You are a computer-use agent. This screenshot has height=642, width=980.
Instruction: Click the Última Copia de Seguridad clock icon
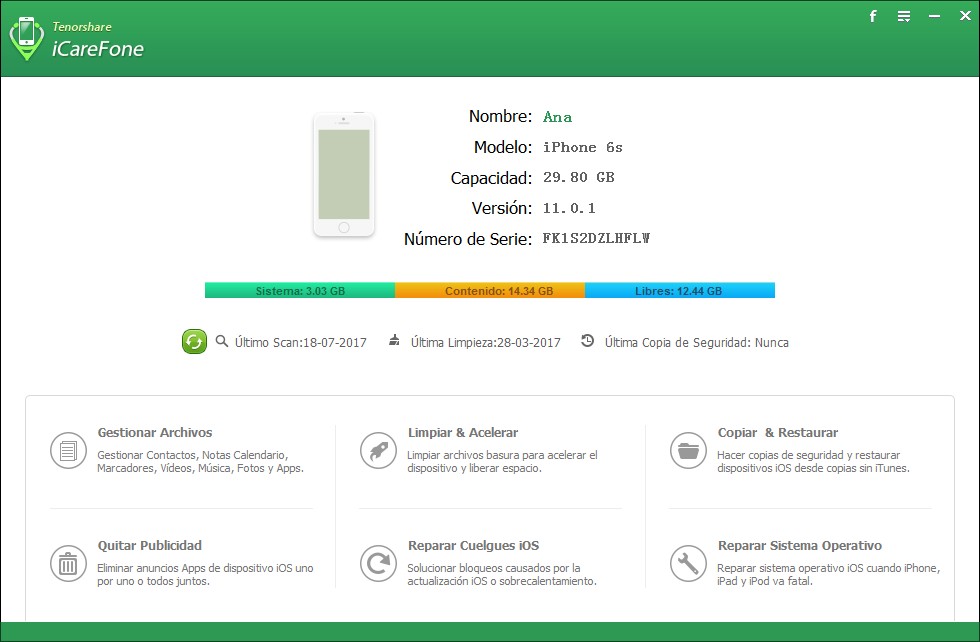(x=588, y=341)
